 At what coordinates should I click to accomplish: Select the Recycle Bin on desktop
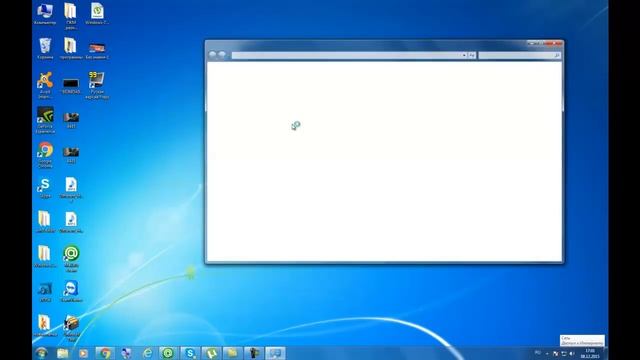tap(45, 48)
